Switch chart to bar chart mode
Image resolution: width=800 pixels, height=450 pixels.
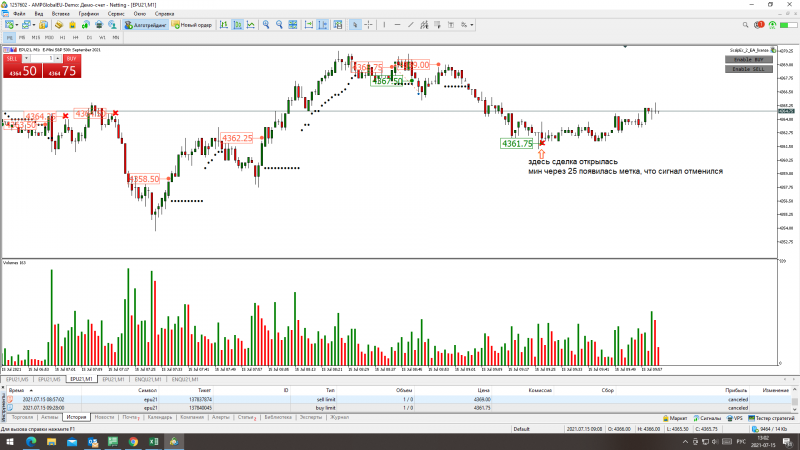click(224, 24)
